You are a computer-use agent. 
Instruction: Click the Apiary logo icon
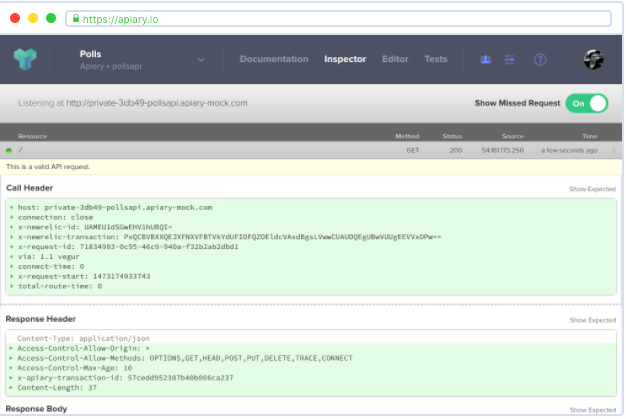pos(25,59)
